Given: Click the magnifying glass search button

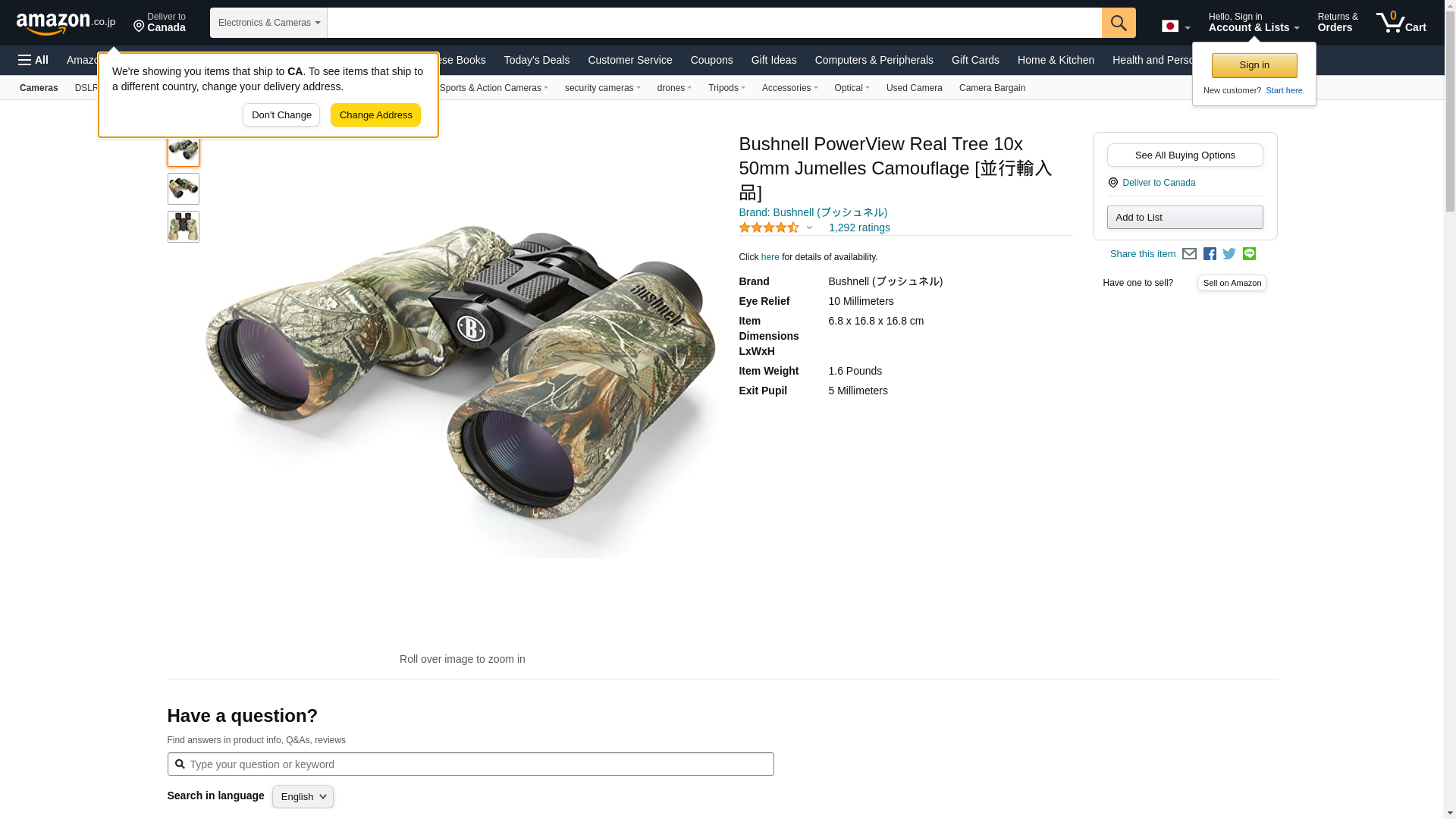Looking at the screenshot, I should (1118, 23).
